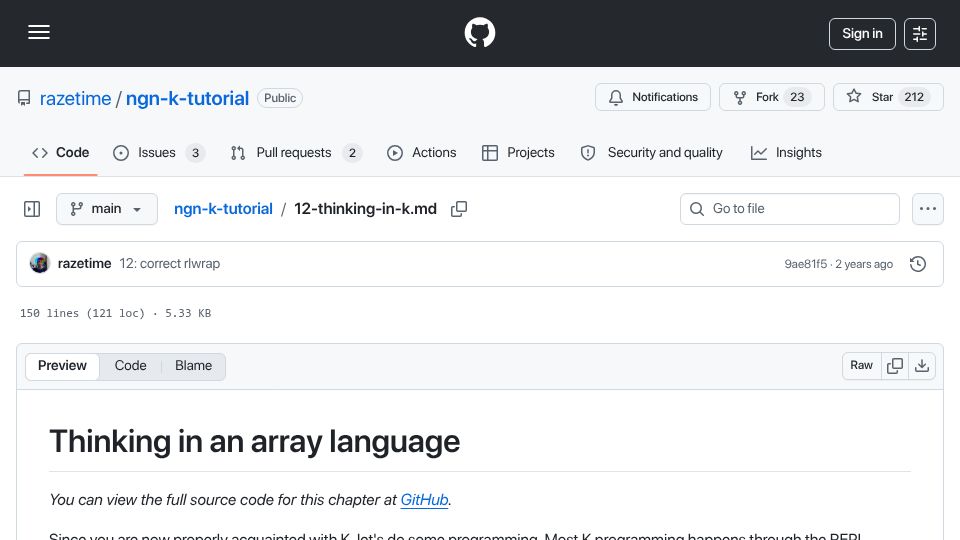
Task: Click the repository book icon beside razetime
Action: tap(24, 98)
